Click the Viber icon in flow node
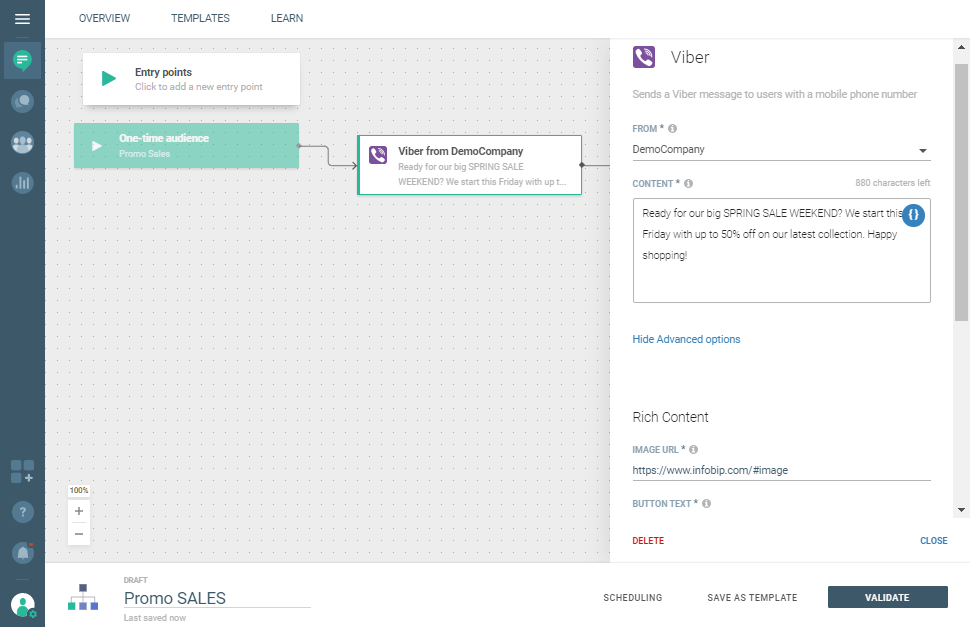970x627 pixels. pos(378,155)
